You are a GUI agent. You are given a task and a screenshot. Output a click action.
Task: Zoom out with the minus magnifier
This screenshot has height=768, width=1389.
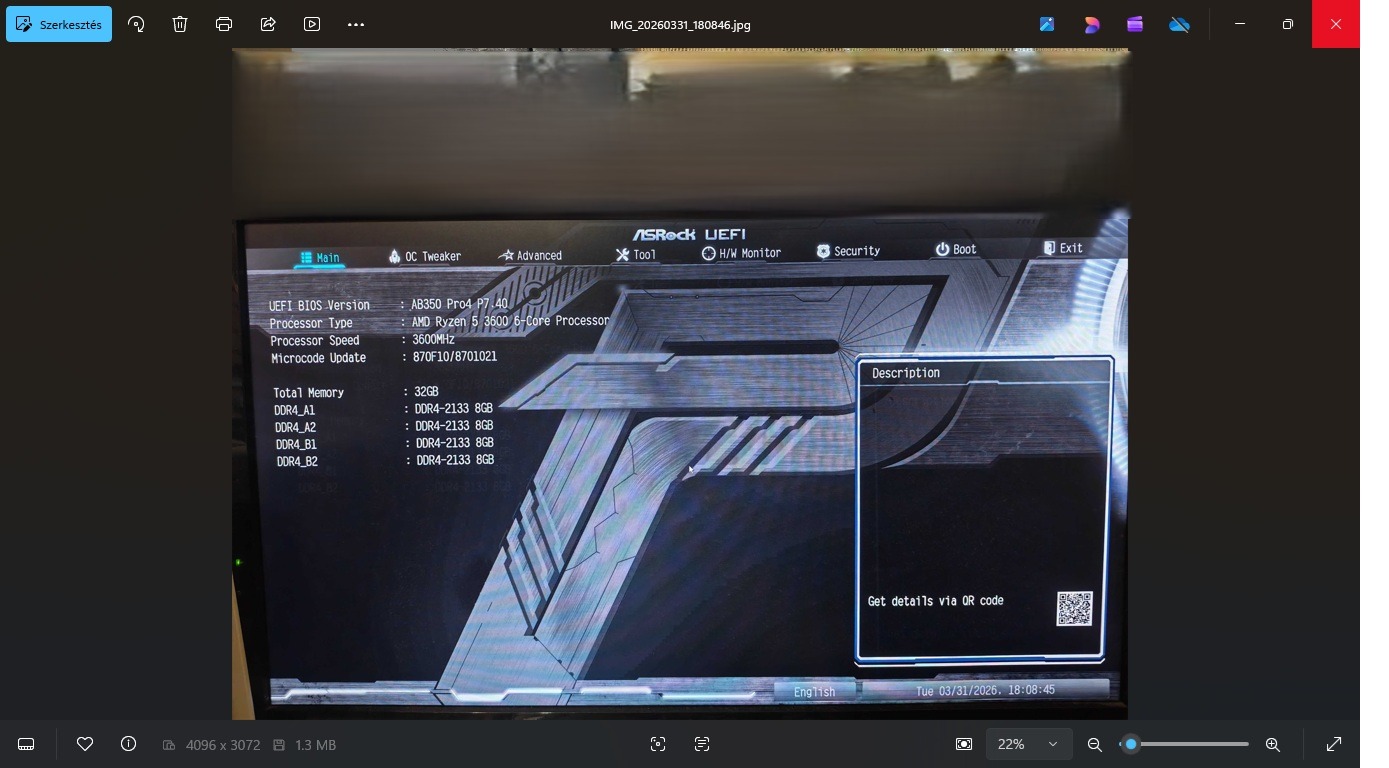click(x=1095, y=744)
